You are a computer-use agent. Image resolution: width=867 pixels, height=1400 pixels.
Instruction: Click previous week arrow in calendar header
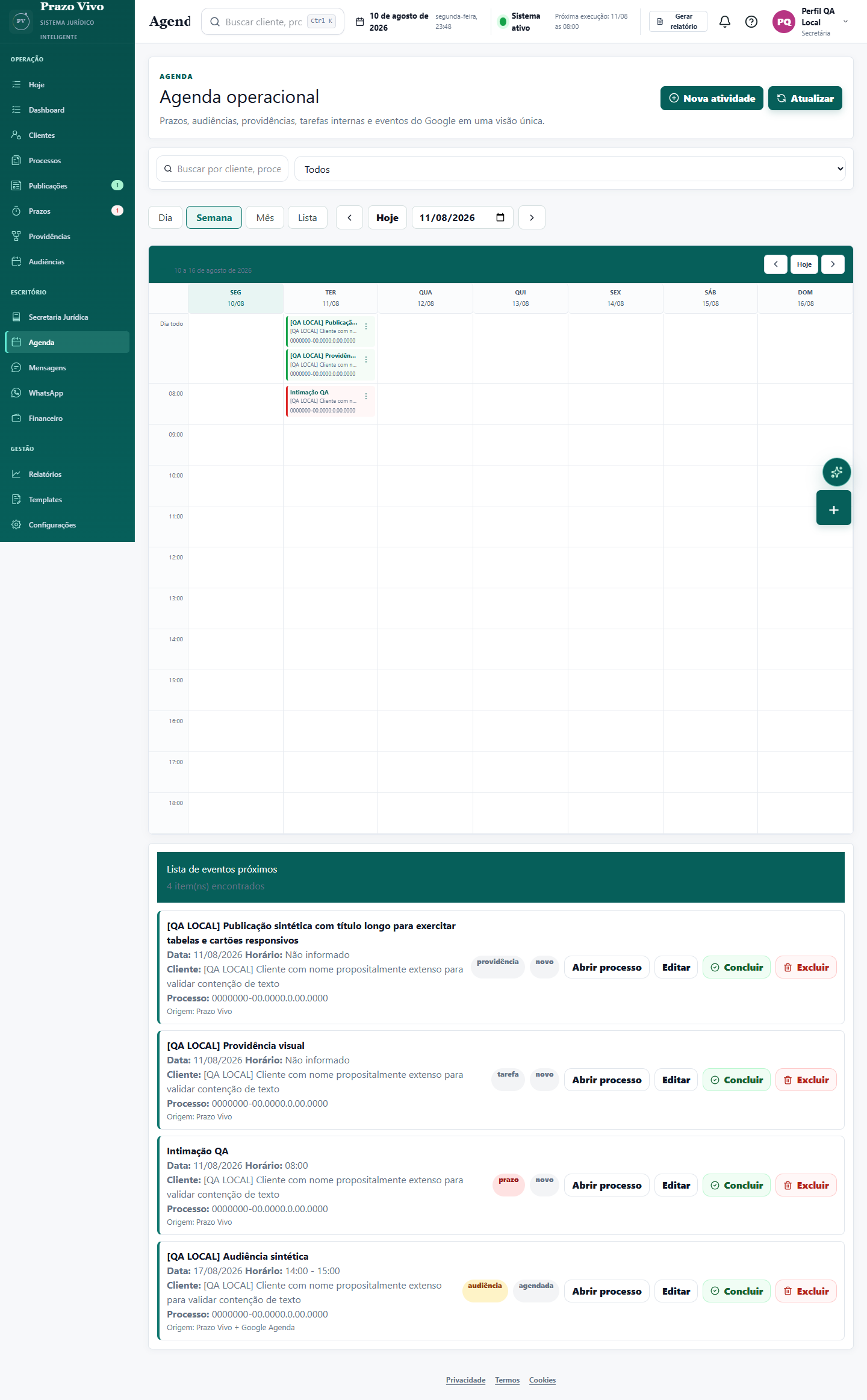click(x=775, y=264)
